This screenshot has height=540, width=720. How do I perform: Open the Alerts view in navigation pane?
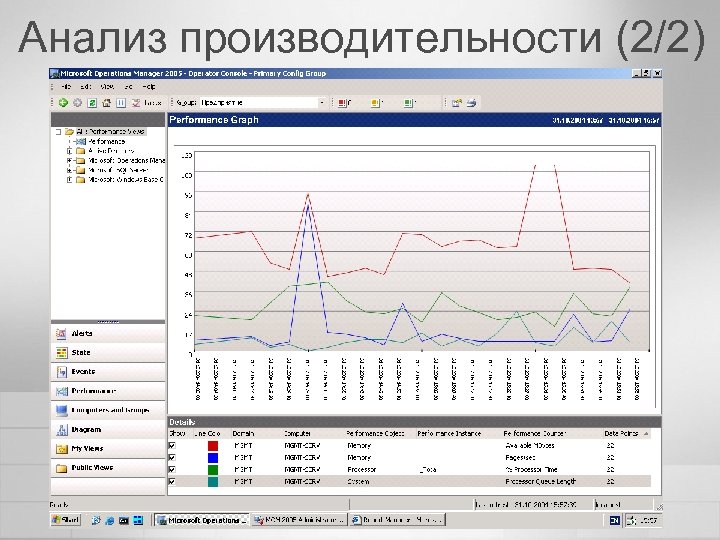click(108, 334)
